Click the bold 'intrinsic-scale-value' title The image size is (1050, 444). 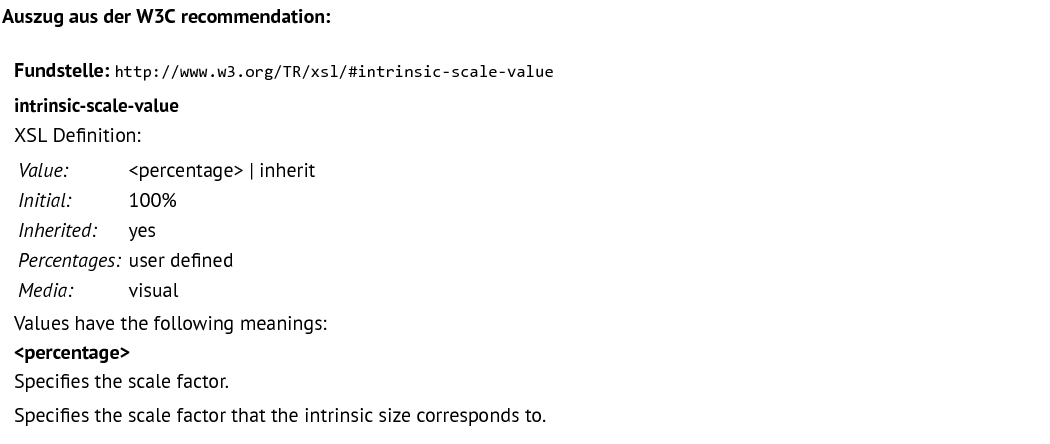click(x=96, y=106)
